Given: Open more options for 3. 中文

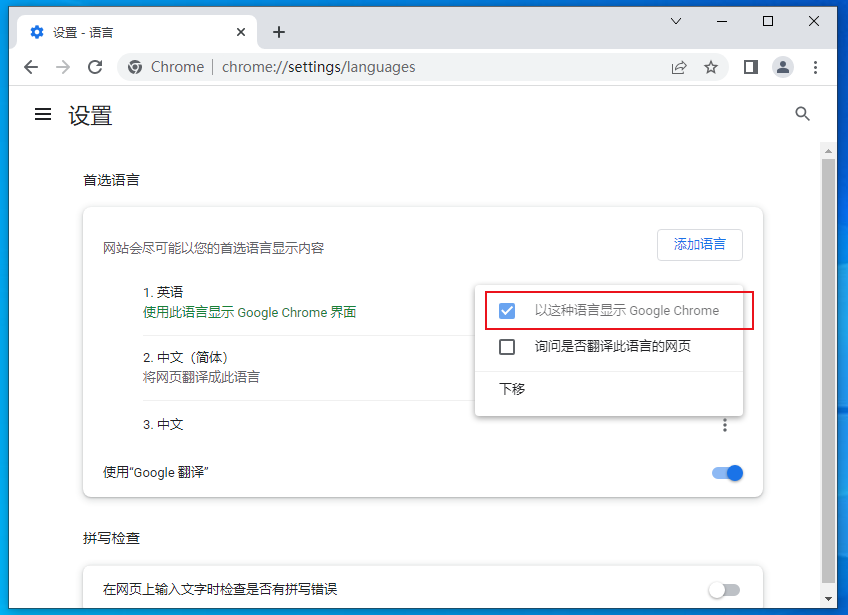Looking at the screenshot, I should click(x=725, y=425).
